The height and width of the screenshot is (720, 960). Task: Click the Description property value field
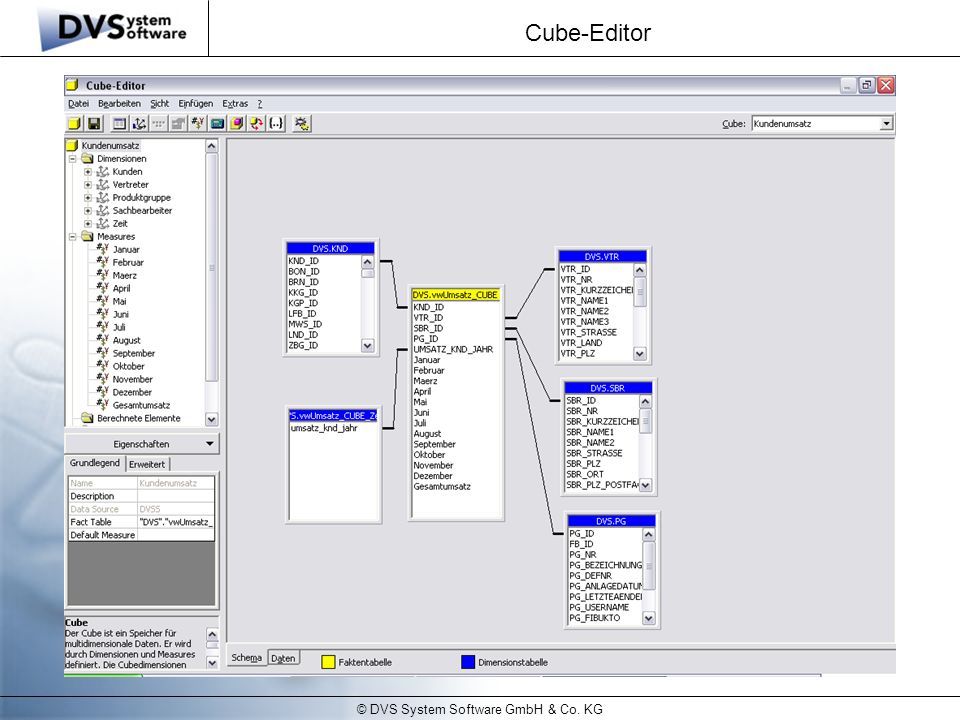176,496
